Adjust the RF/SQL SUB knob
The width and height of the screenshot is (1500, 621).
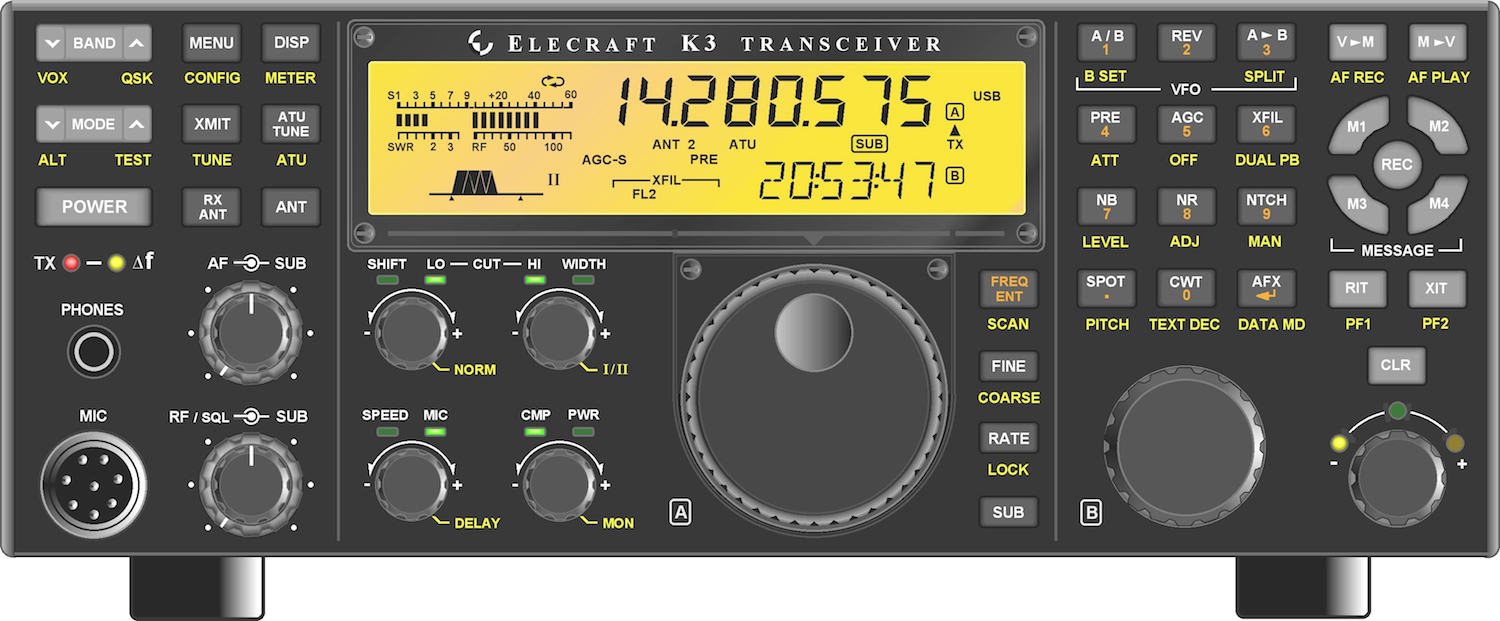[x=250, y=484]
